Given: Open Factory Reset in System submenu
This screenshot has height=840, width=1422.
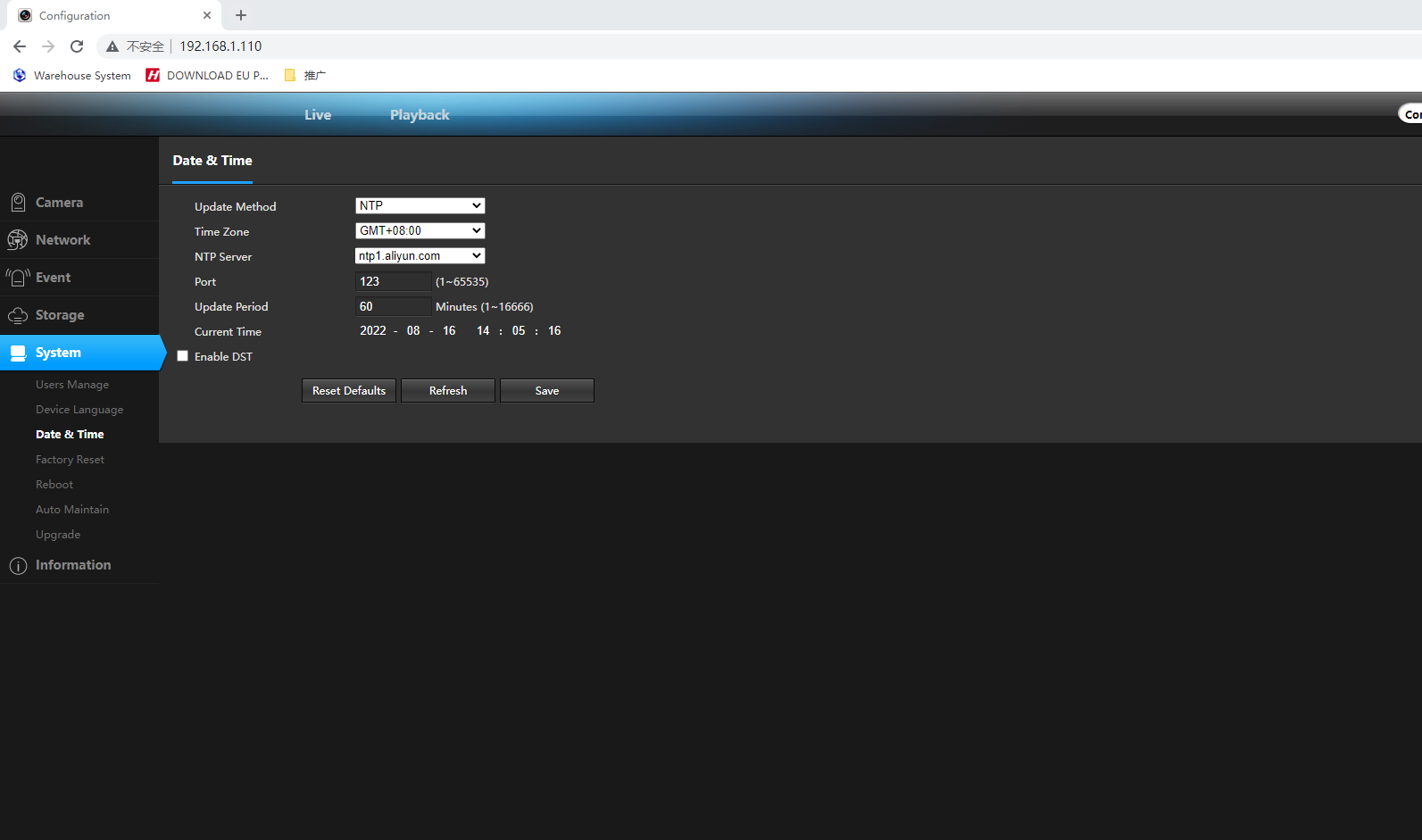Looking at the screenshot, I should 70,460.
